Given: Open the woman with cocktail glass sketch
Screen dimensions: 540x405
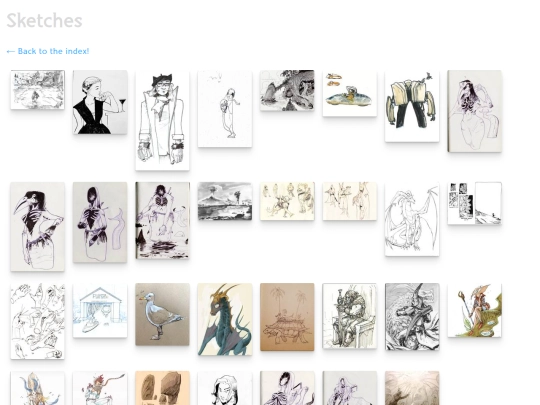Looking at the screenshot, I should [x=100, y=102].
